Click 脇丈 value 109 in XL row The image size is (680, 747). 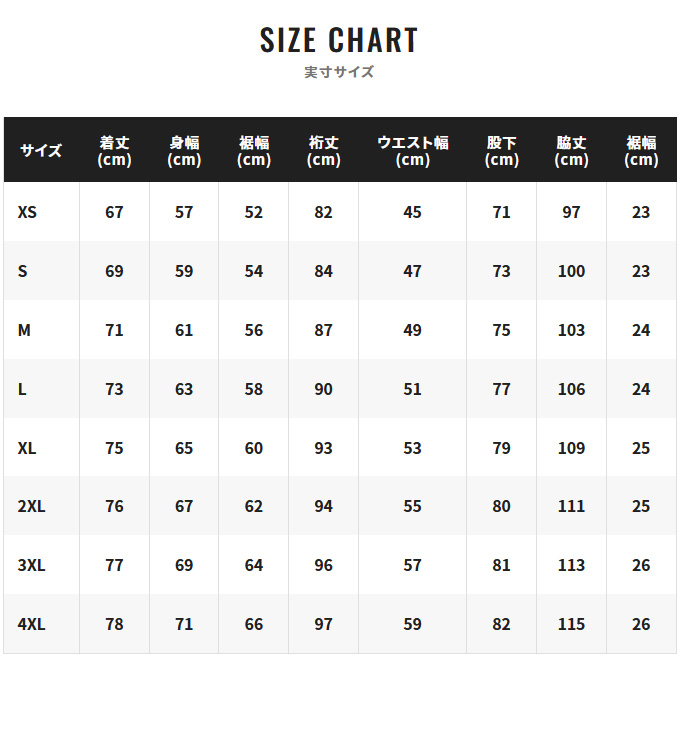(571, 448)
